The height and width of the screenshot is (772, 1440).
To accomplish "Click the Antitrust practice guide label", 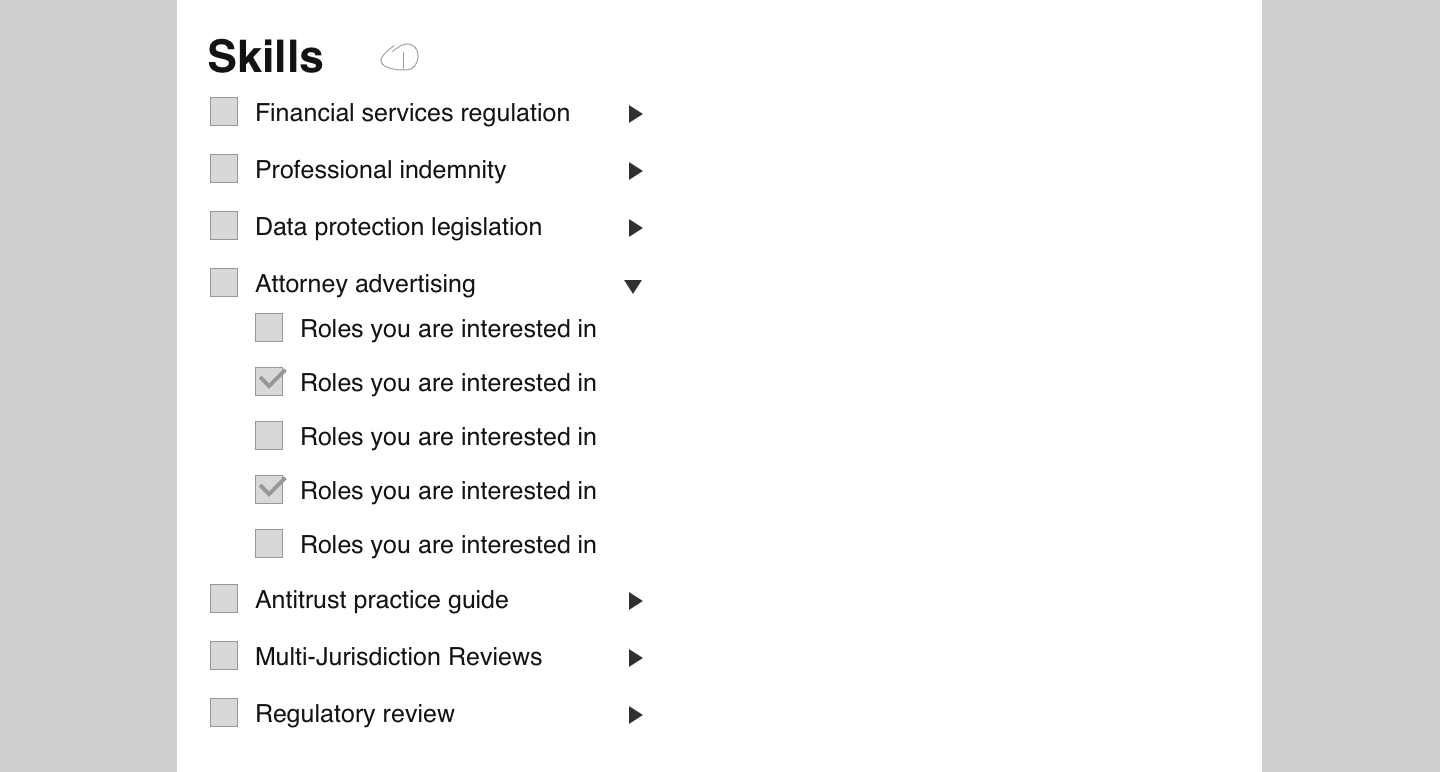I will (382, 600).
